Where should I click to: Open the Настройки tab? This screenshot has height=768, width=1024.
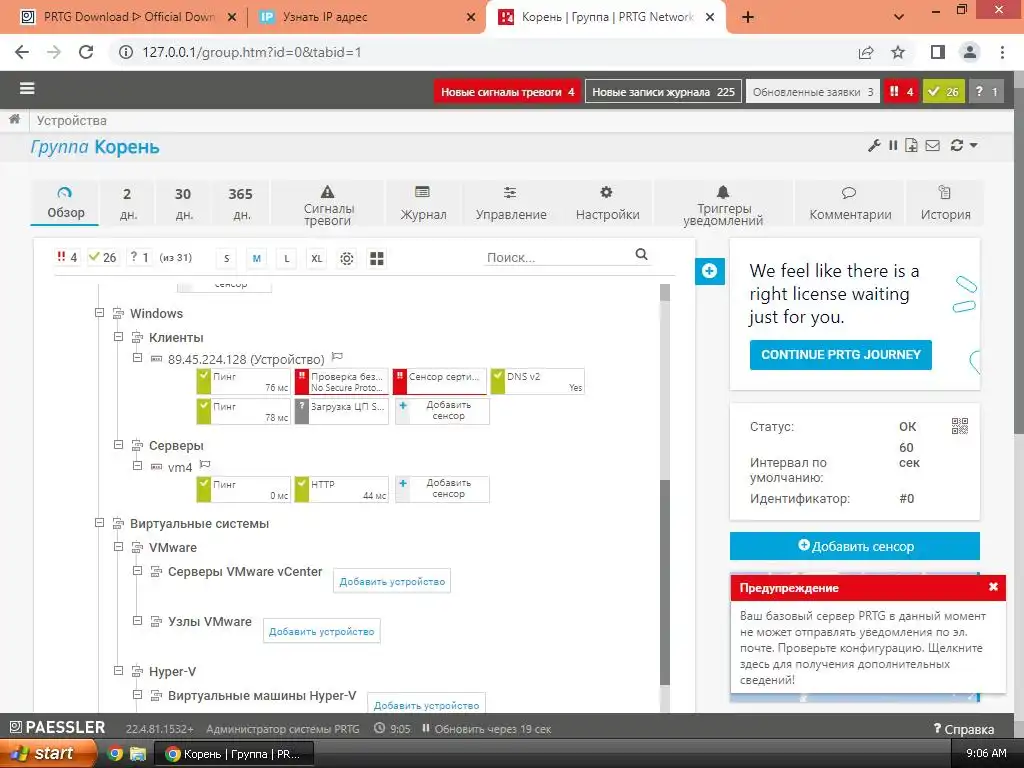coord(607,203)
